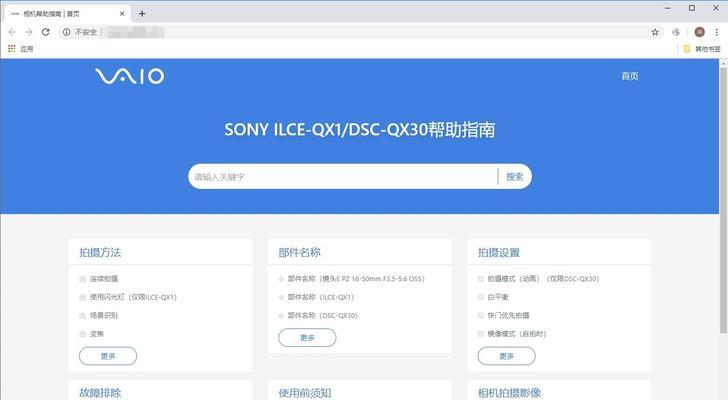The height and width of the screenshot is (400, 728).
Task: Go back in browser history
Action: coord(12,32)
